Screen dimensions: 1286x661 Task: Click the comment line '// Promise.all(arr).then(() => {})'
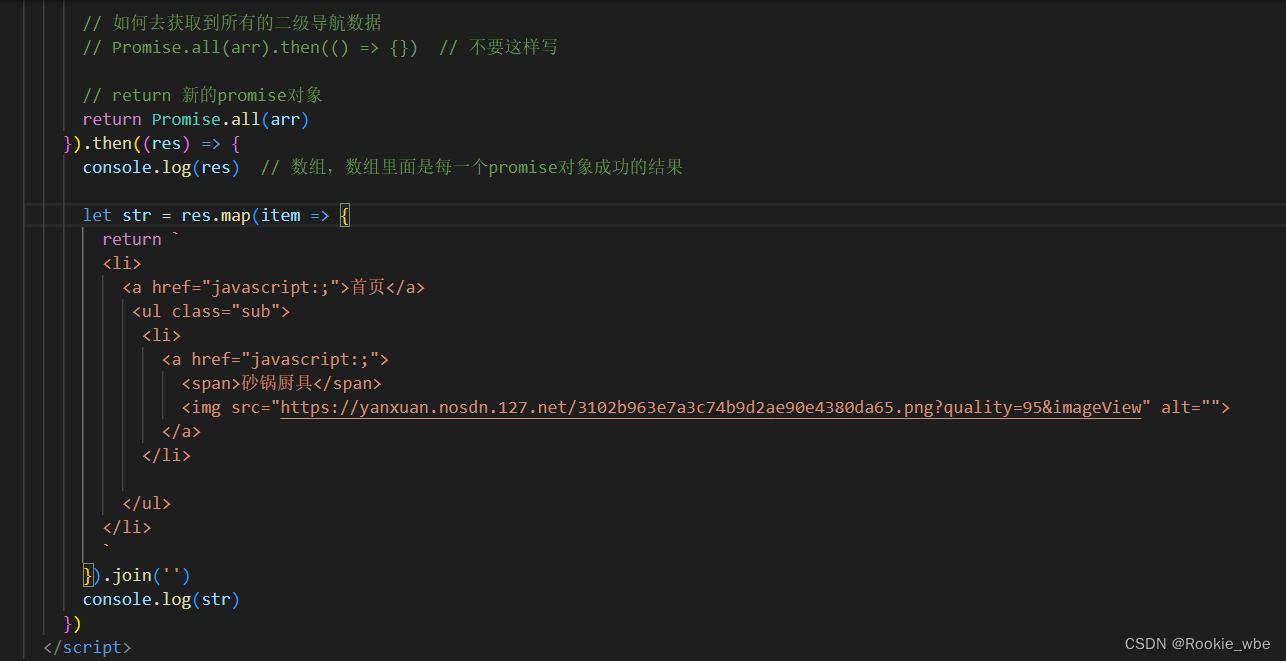click(250, 47)
